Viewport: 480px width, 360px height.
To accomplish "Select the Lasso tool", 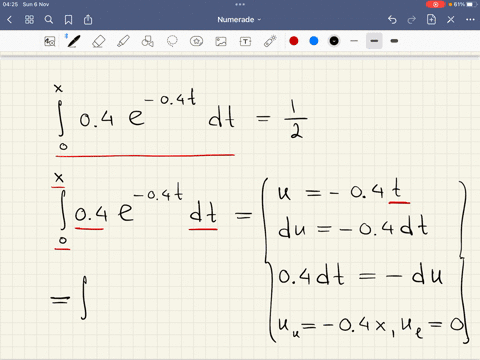I will tap(172, 41).
